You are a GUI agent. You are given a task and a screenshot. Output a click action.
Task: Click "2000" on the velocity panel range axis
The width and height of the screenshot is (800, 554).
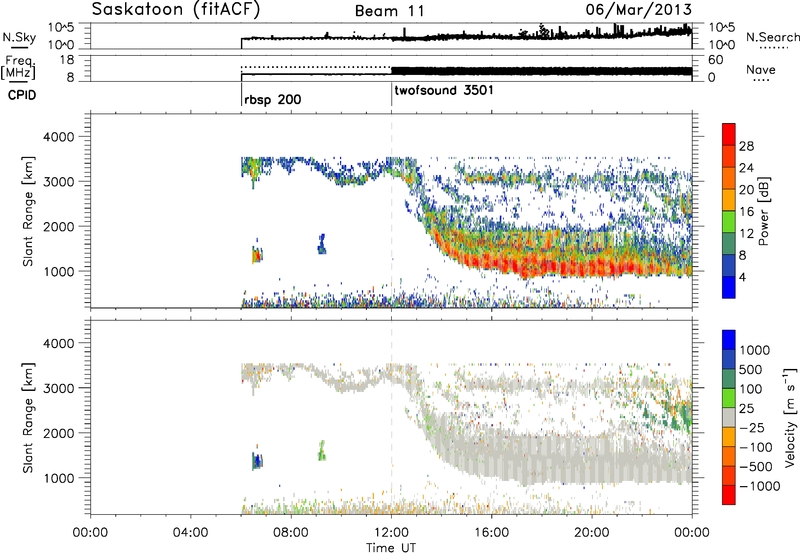click(58, 433)
